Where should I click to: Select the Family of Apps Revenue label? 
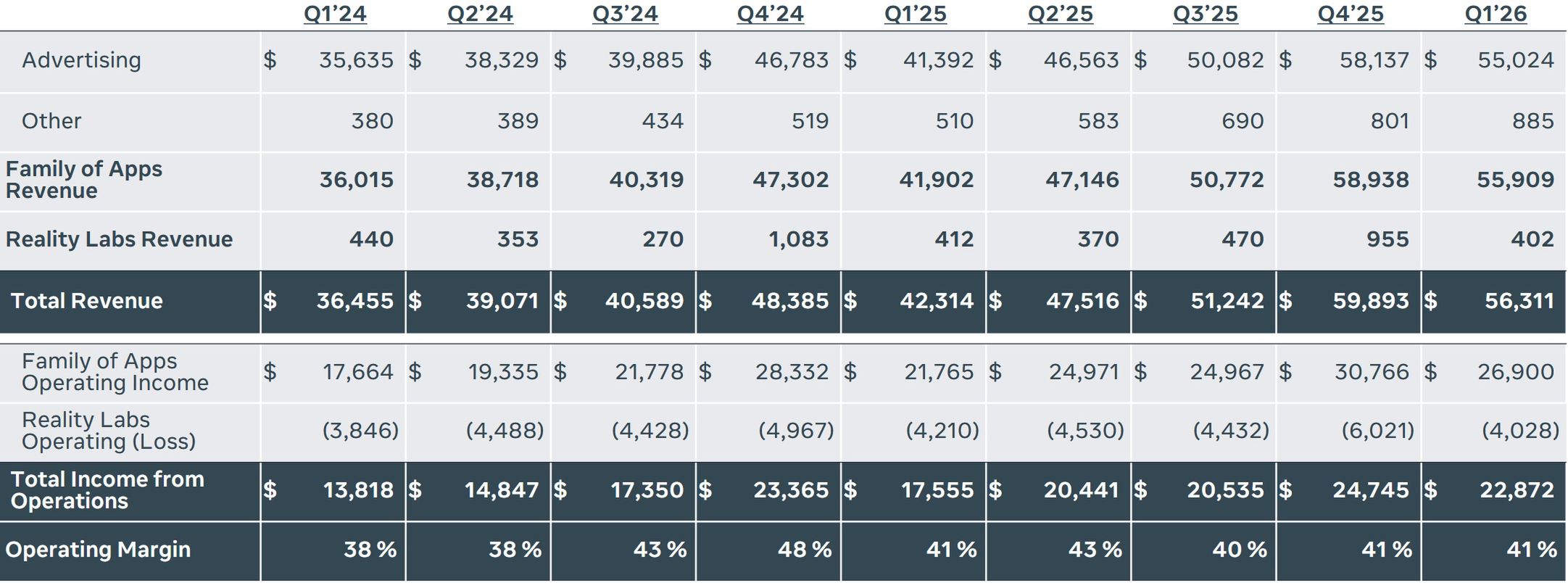tap(83, 180)
